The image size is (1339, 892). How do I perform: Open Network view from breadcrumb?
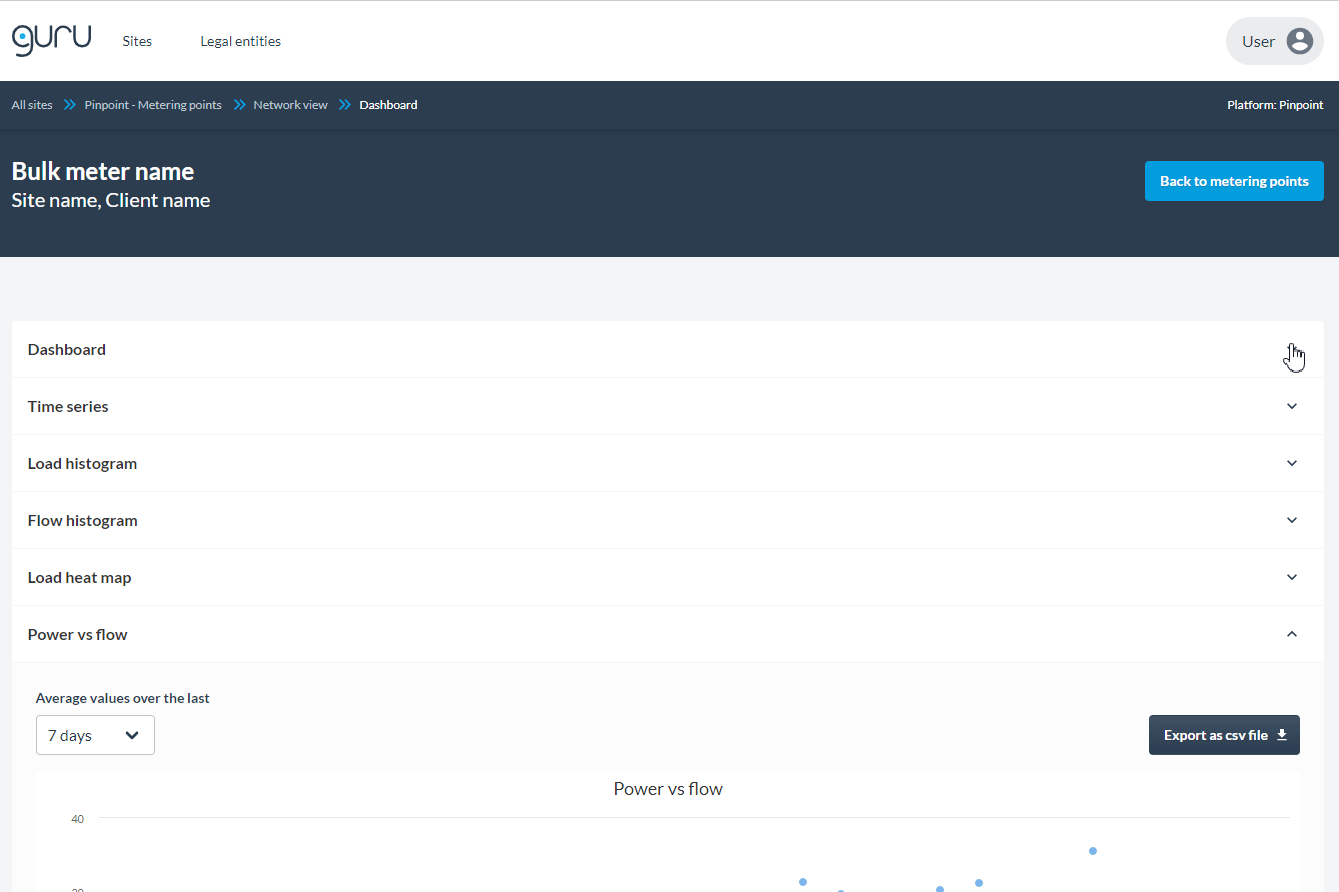click(289, 104)
